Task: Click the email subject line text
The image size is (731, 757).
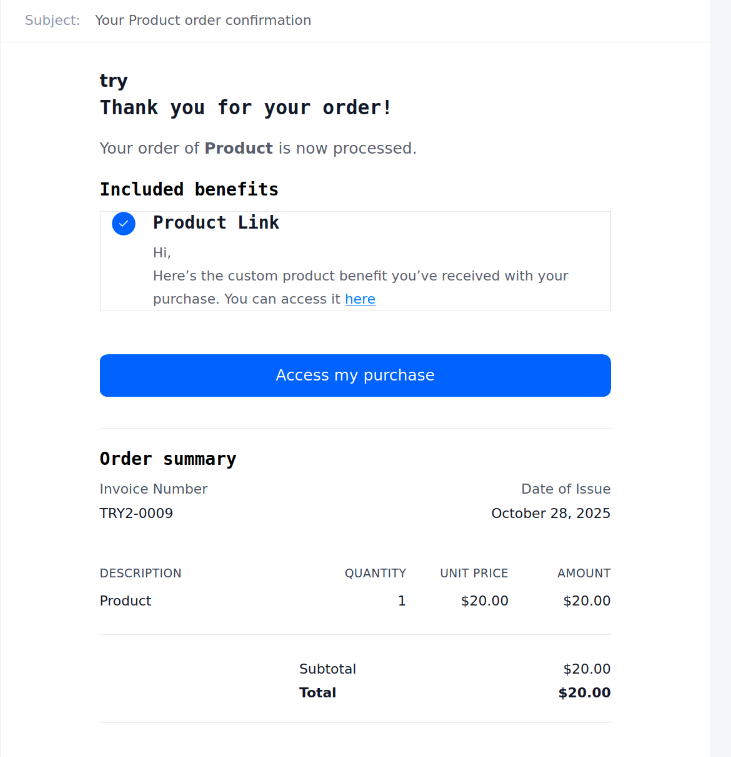Action: click(203, 20)
